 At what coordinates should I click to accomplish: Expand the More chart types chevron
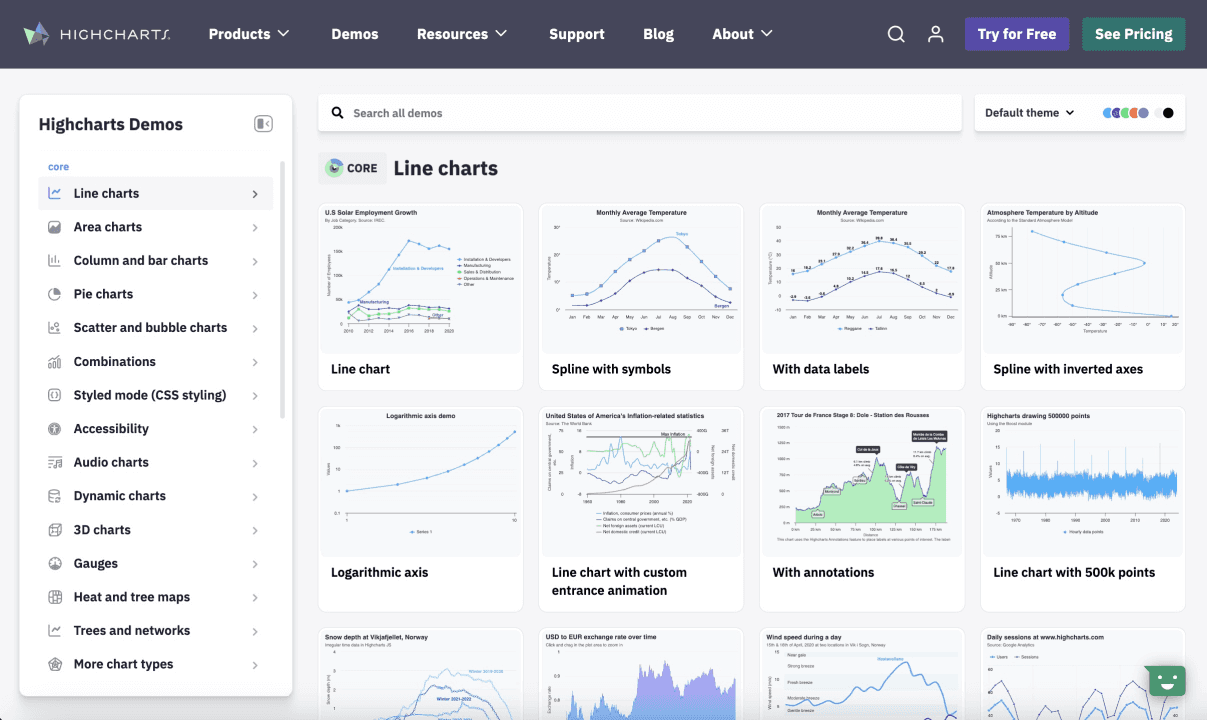(255, 665)
